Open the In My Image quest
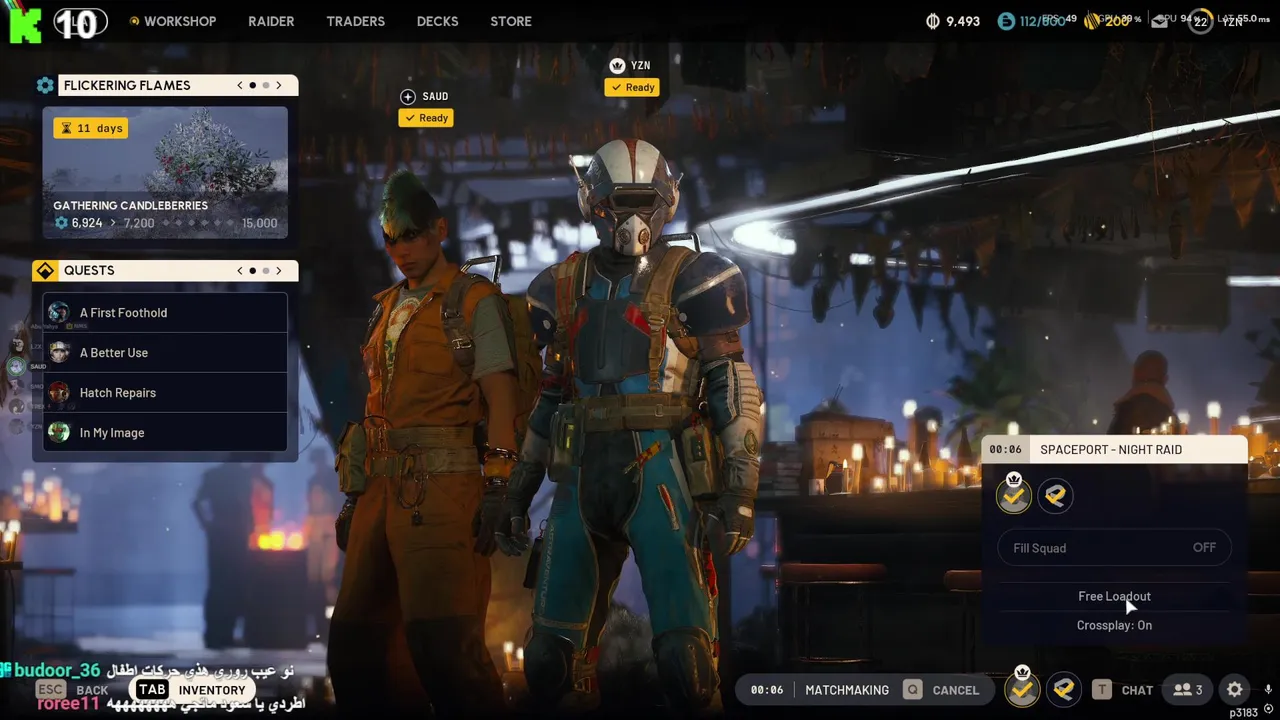 [165, 433]
